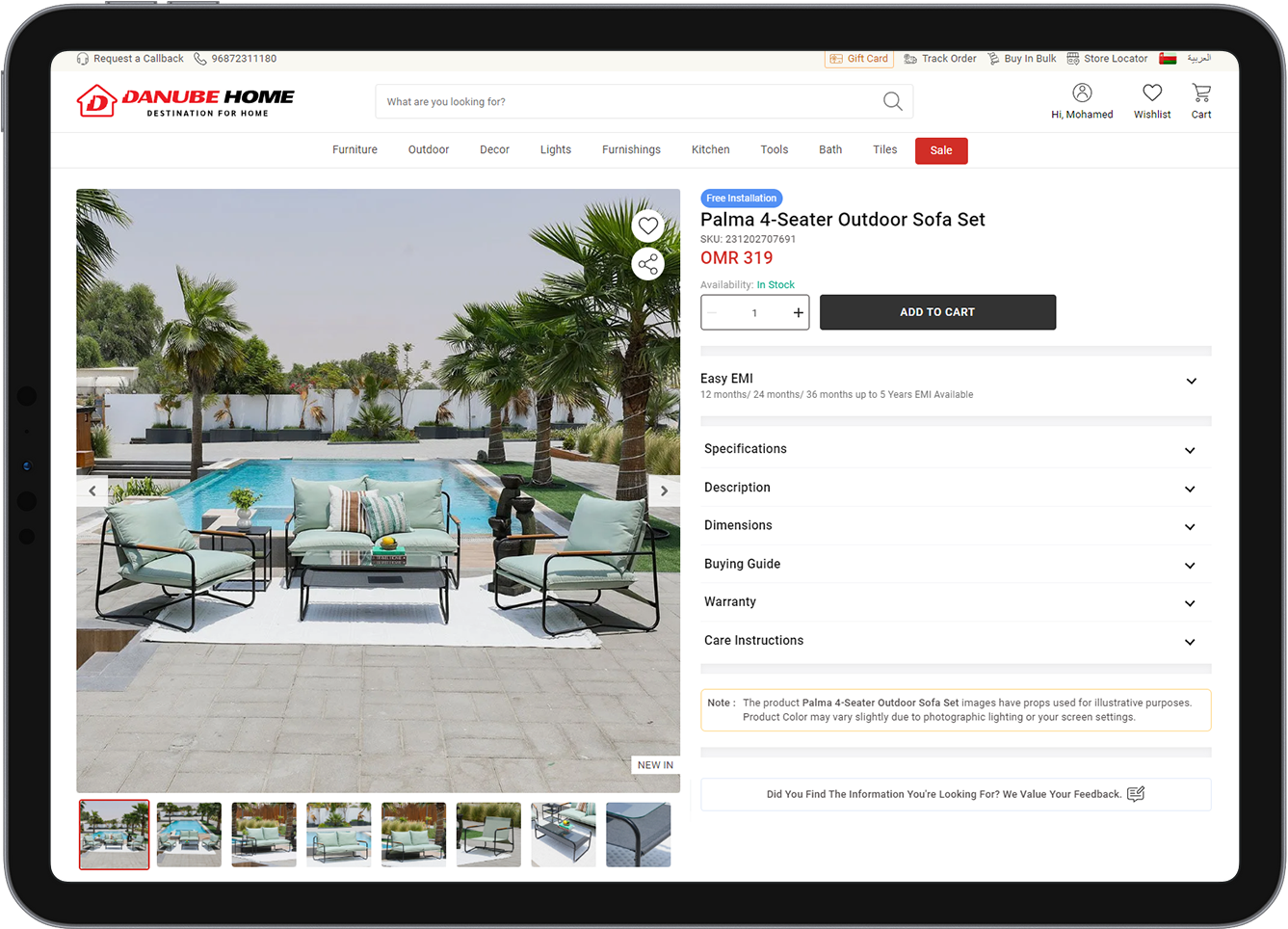Click the share icon on product image

[648, 264]
